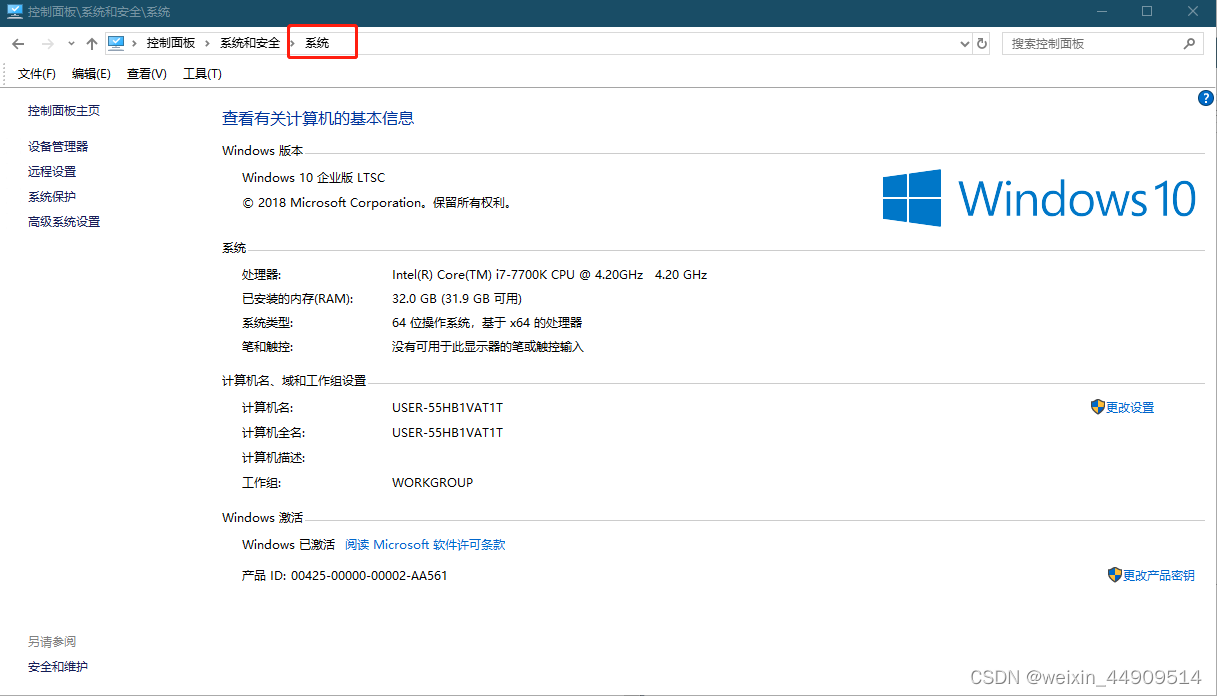
Task: Open 系统保护 link
Action: point(52,197)
